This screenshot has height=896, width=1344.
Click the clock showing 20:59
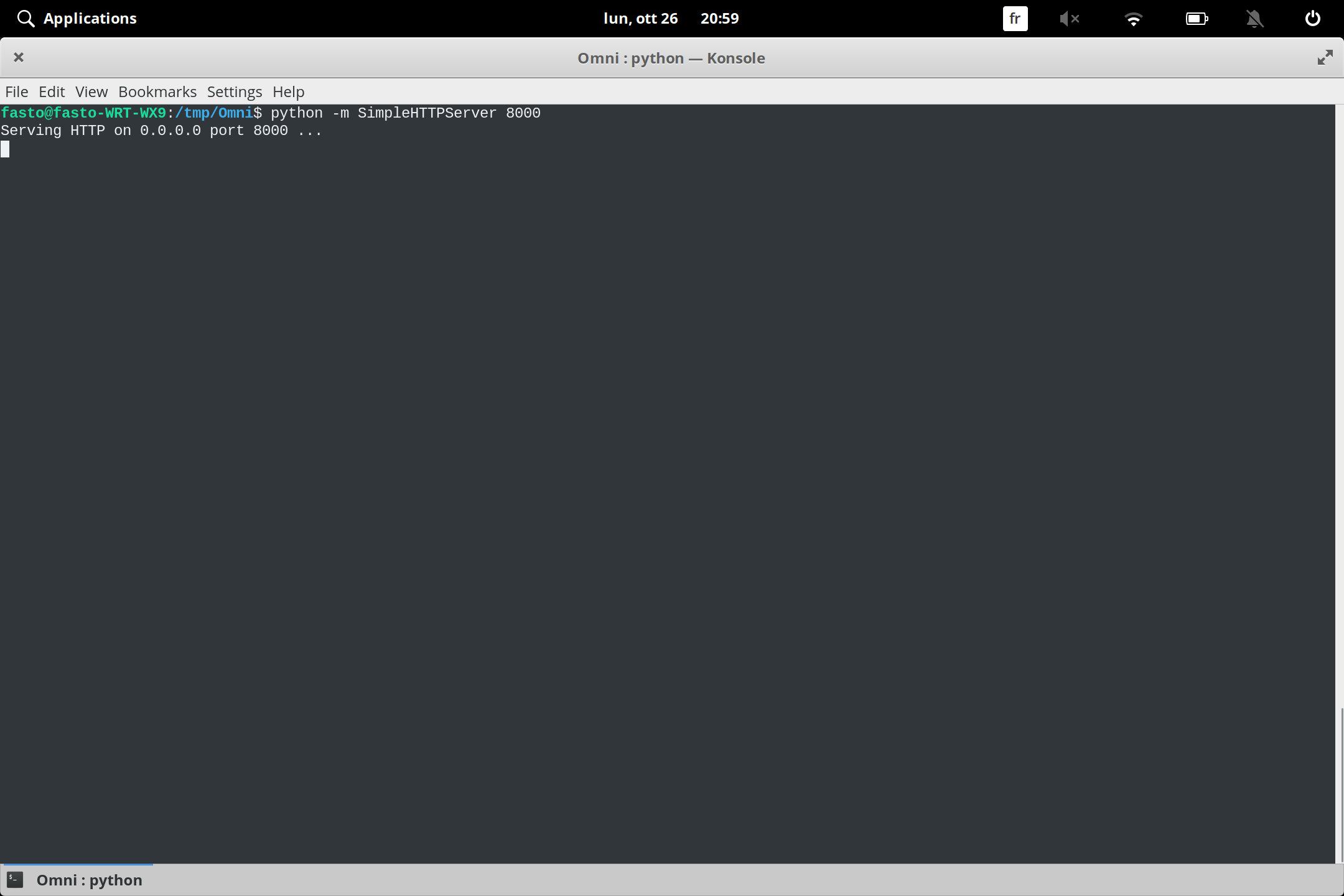(x=719, y=18)
